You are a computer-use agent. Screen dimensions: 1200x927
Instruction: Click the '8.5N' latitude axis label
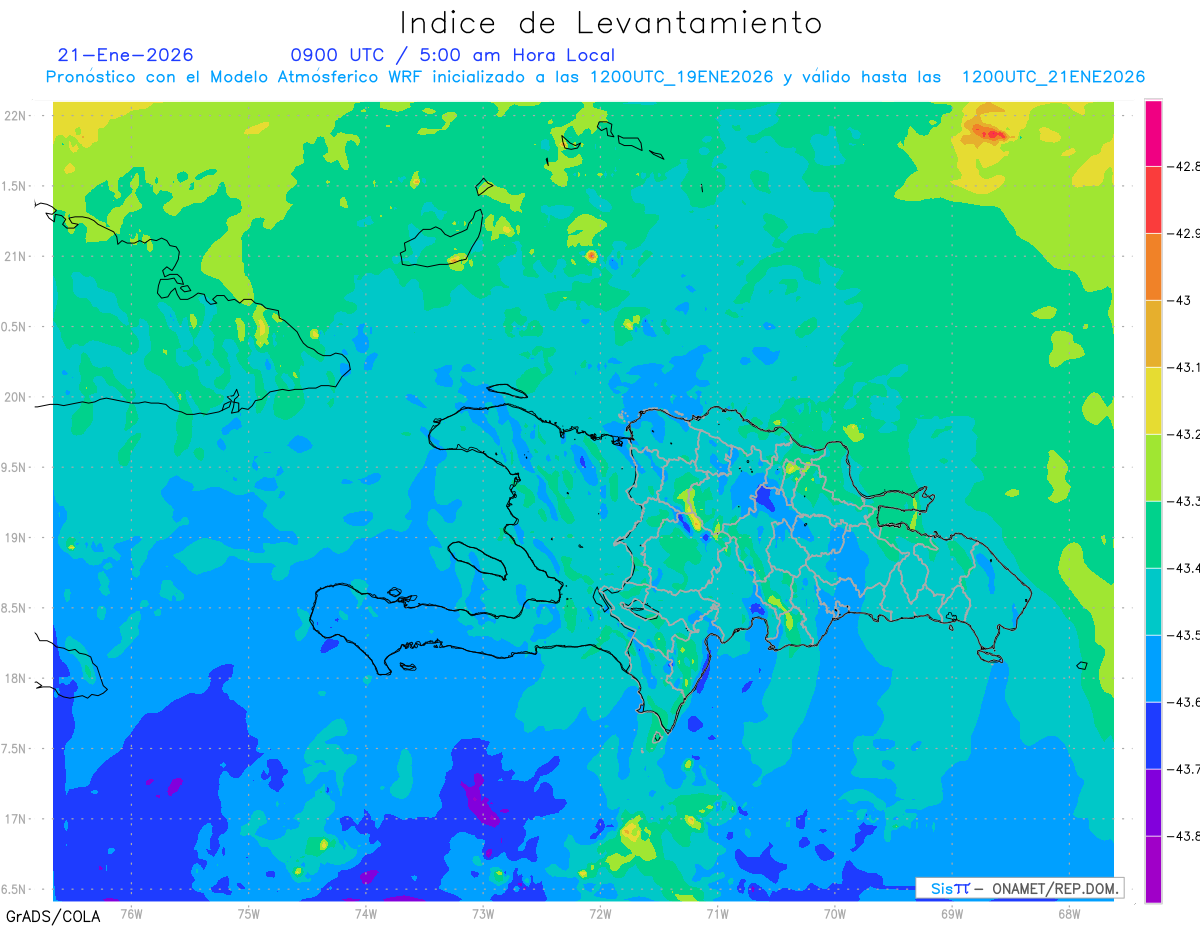pyautogui.click(x=15, y=609)
